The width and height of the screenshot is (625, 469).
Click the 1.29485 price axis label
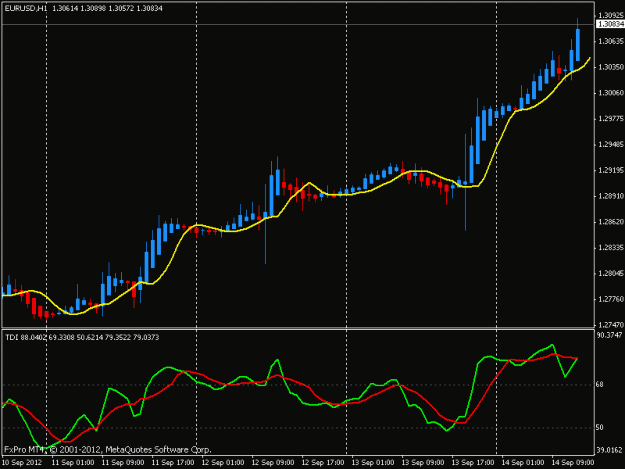[x=611, y=144]
